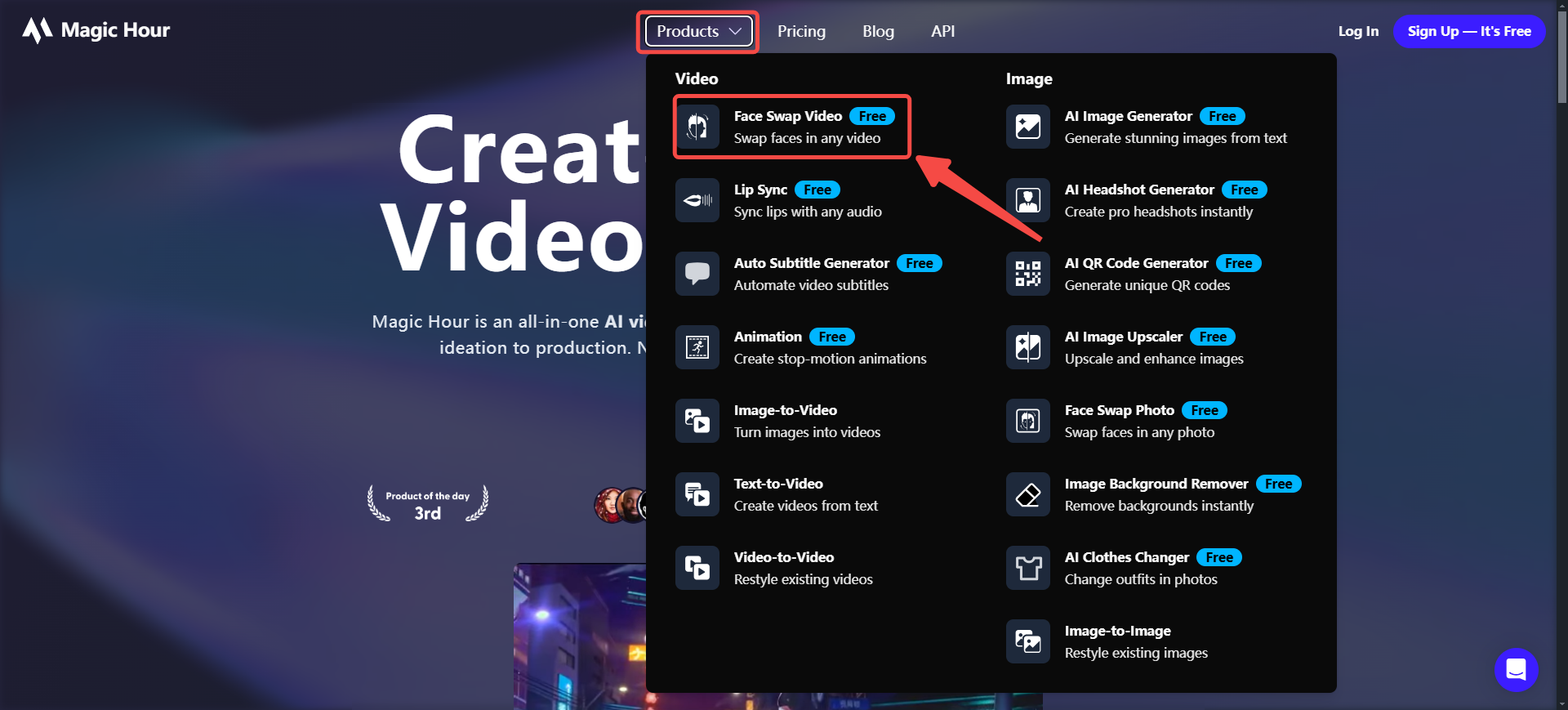Click the AI Image Generator icon
1568x710 pixels.
pos(1028,127)
